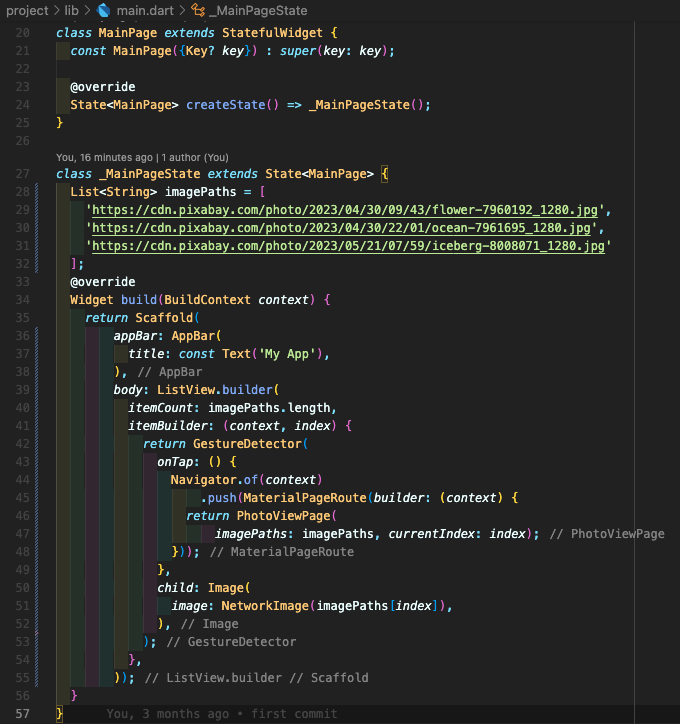Click 'AppBar' constructor on line 36
This screenshot has height=724, width=680.
(193, 336)
